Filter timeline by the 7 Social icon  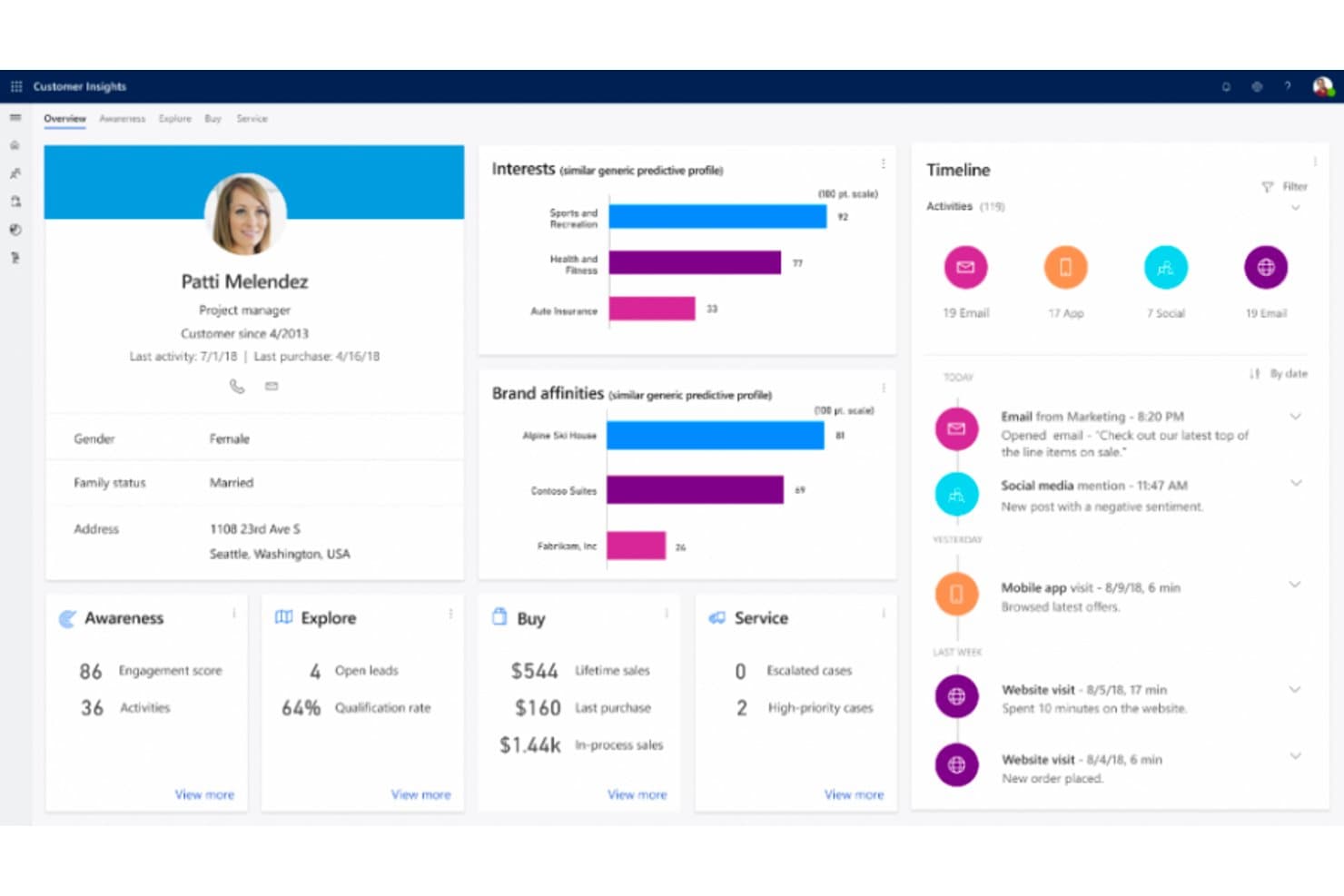pyautogui.click(x=1166, y=267)
